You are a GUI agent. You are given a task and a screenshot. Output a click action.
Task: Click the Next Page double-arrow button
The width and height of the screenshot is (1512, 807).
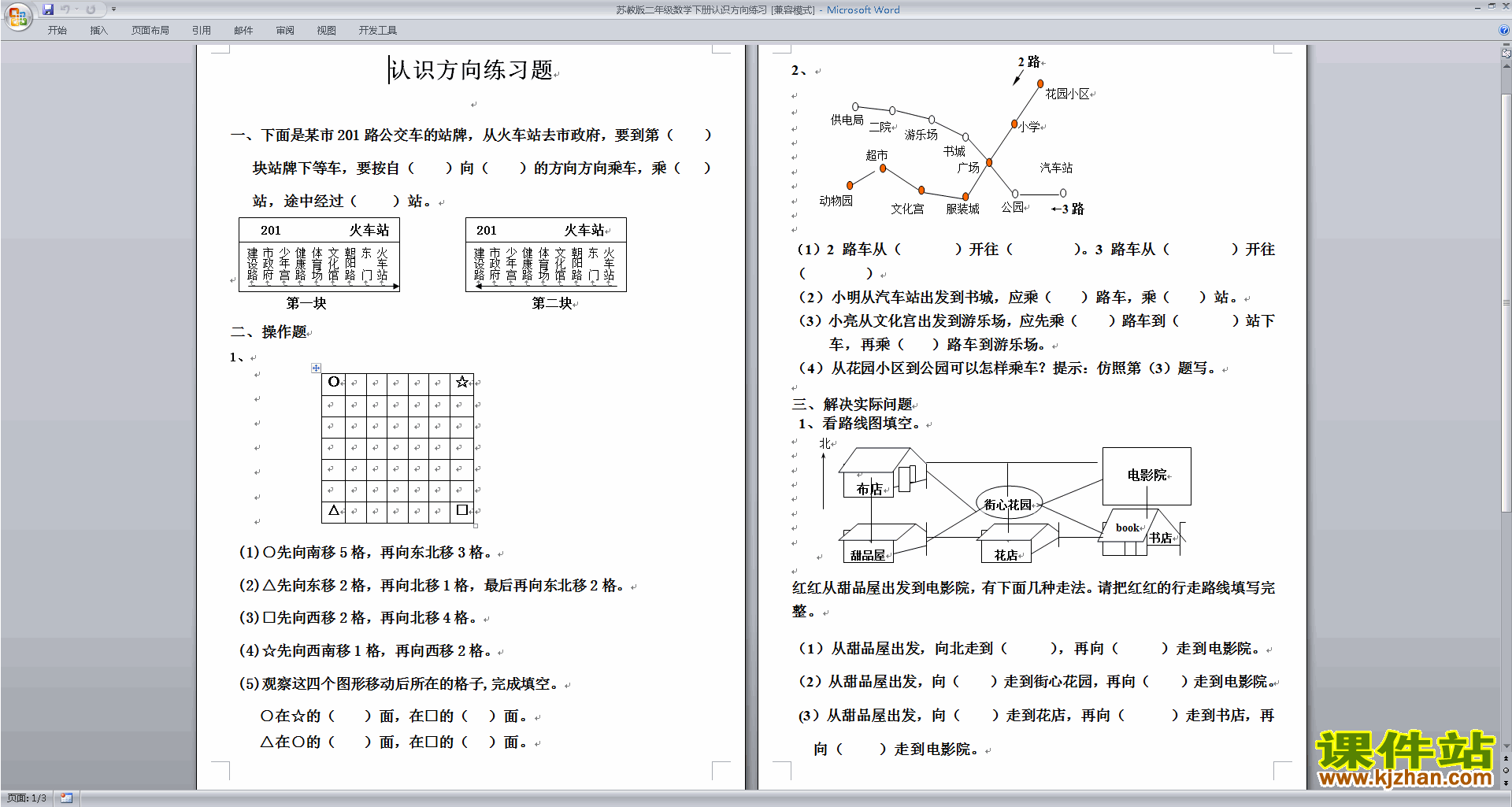[1506, 783]
